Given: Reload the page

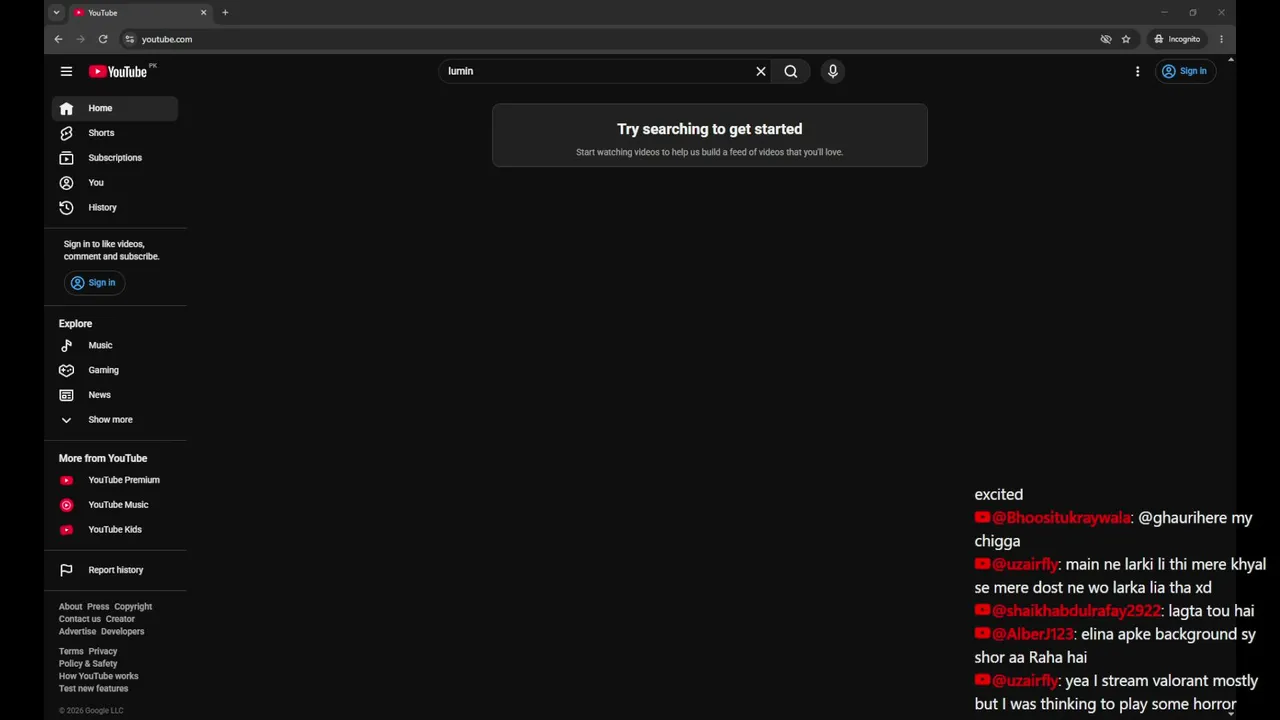Looking at the screenshot, I should coord(103,39).
